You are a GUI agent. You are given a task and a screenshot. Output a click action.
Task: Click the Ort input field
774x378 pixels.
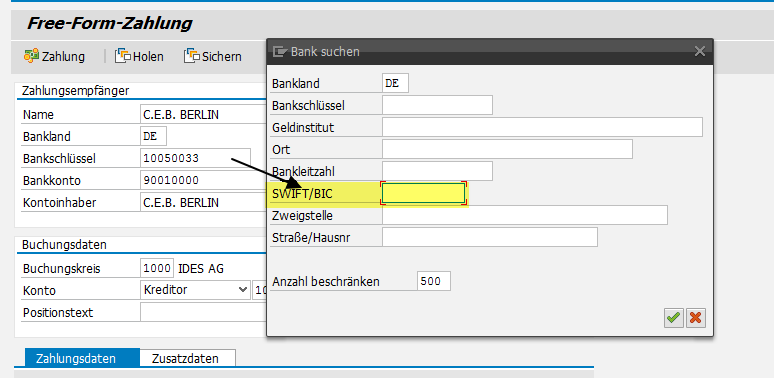point(507,149)
